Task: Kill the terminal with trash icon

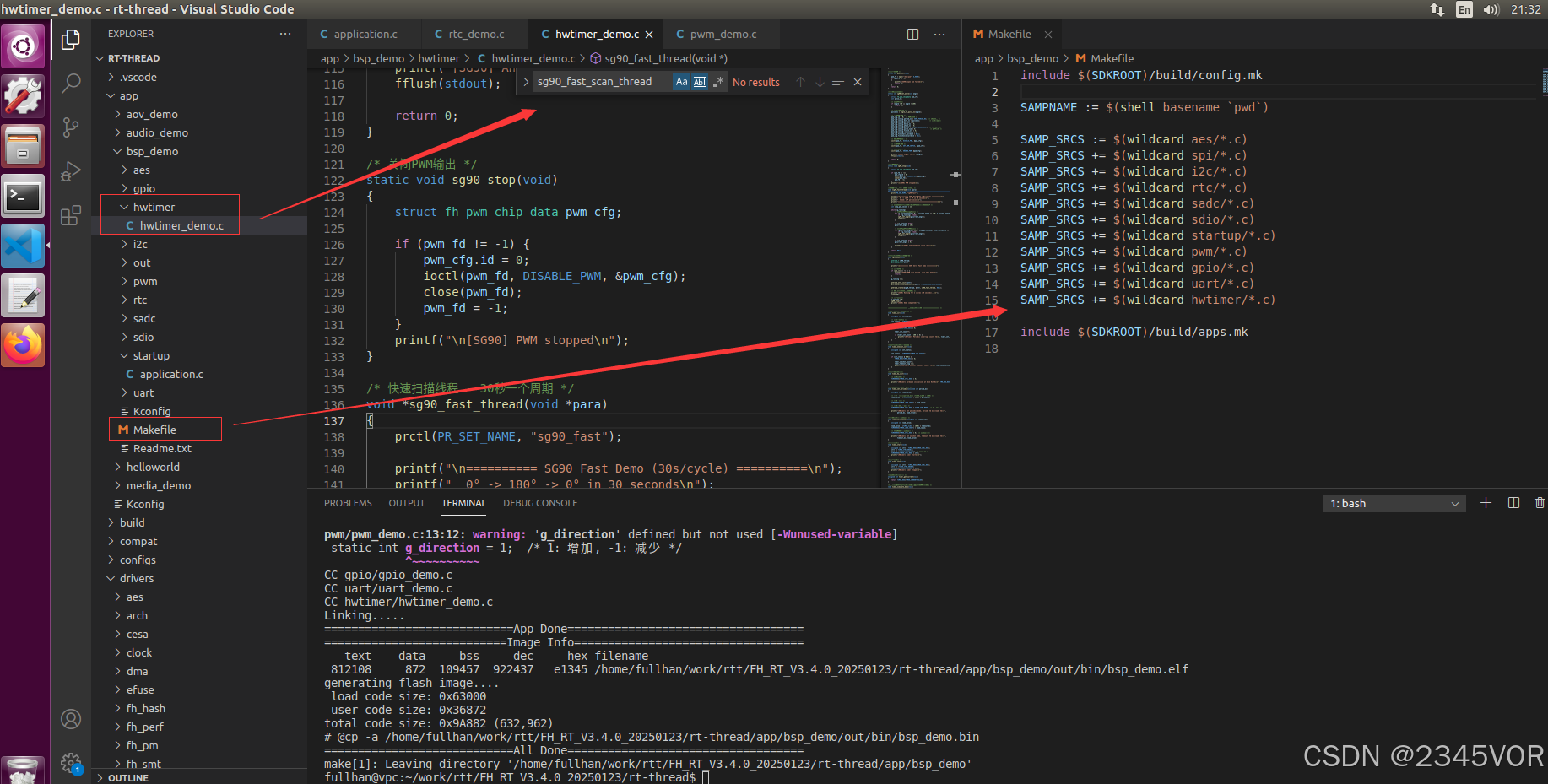Action: pos(1540,503)
